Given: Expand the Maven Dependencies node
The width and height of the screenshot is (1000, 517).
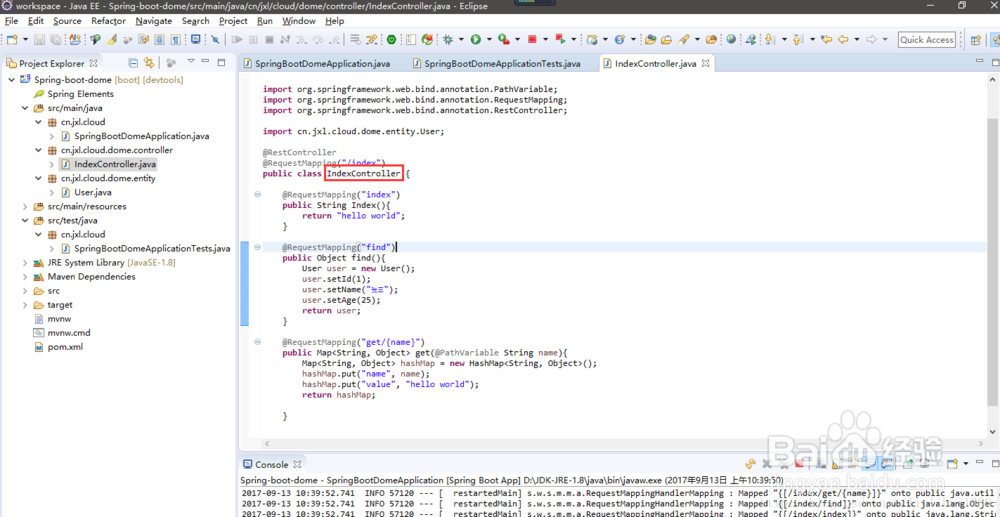Looking at the screenshot, I should (x=24, y=277).
